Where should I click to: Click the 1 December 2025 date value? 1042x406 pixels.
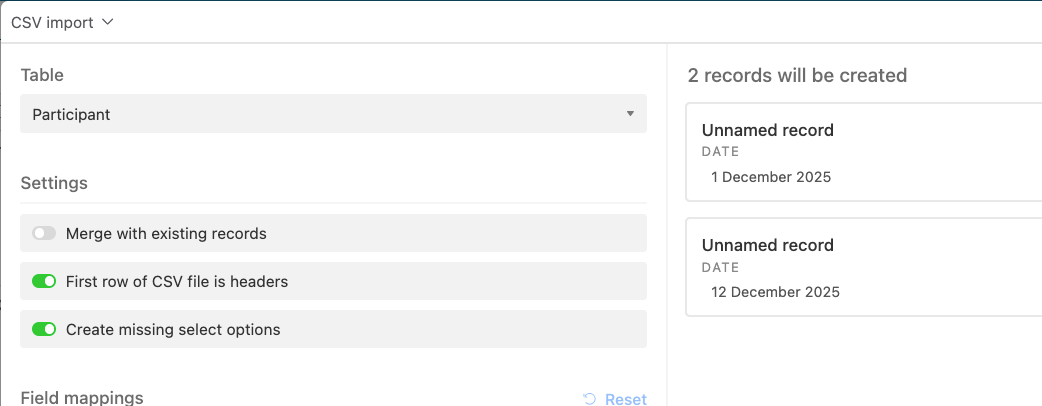click(771, 177)
